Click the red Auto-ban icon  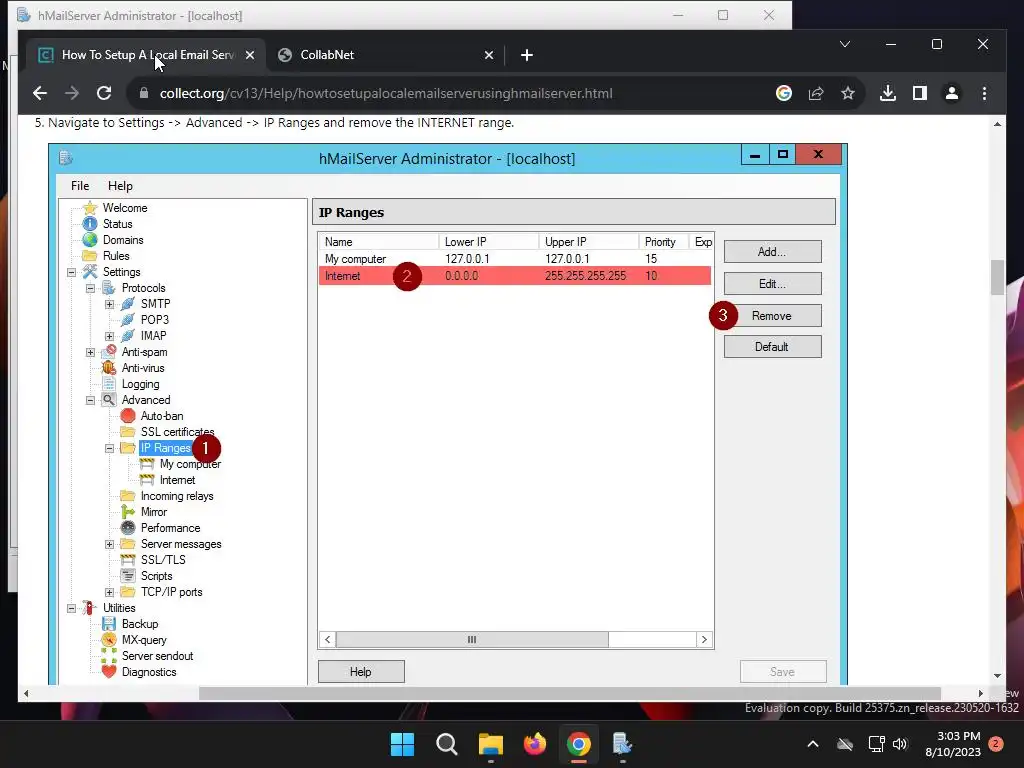(x=128, y=416)
